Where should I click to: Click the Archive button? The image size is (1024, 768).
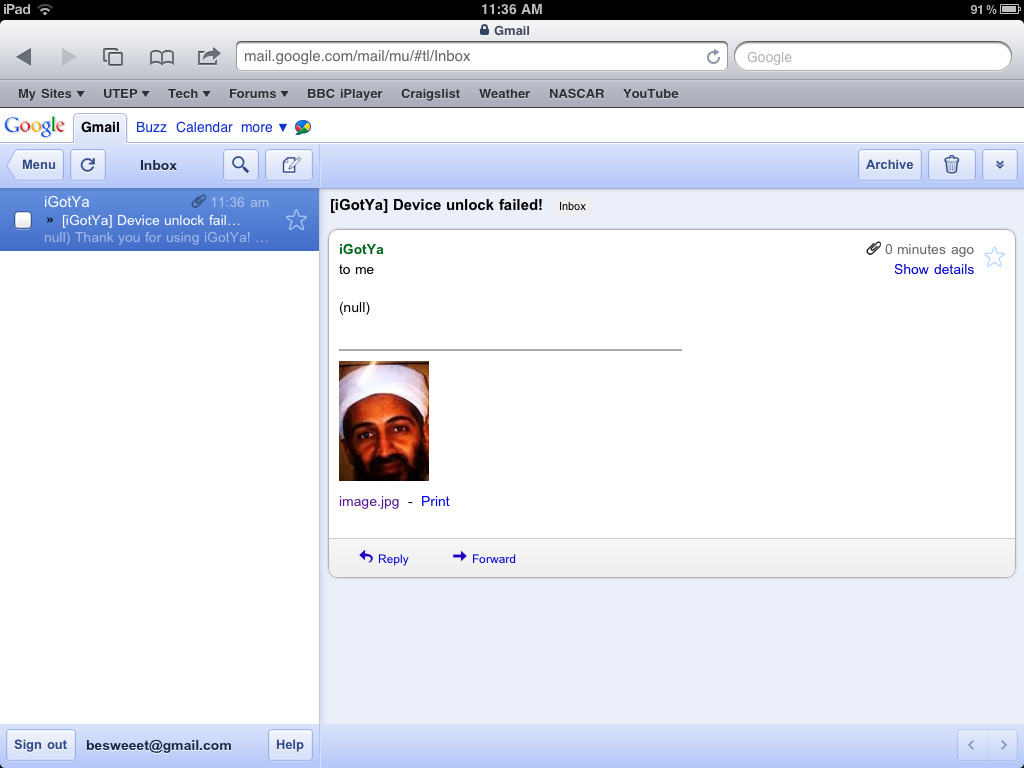click(x=889, y=165)
